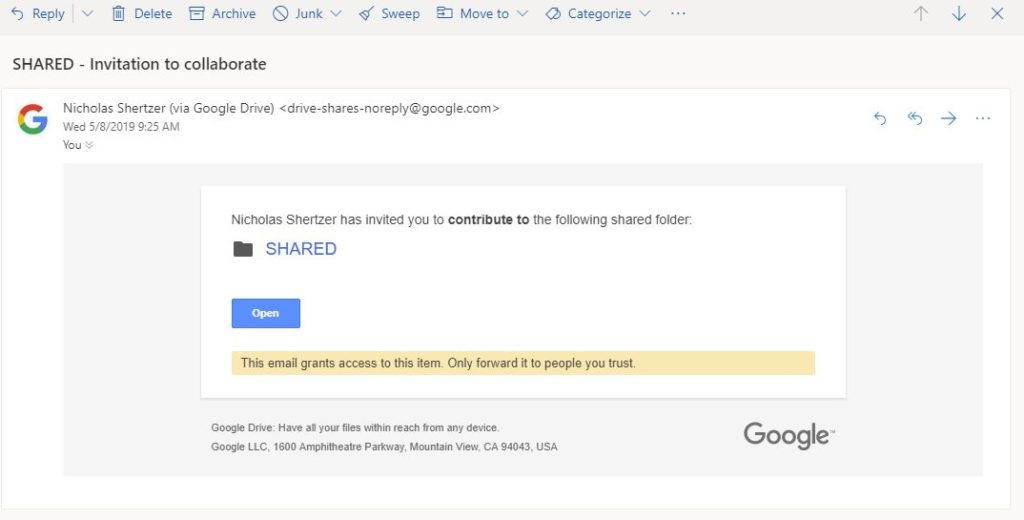Close the message with the X icon
Viewport: 1024px width, 520px height.
pos(997,14)
